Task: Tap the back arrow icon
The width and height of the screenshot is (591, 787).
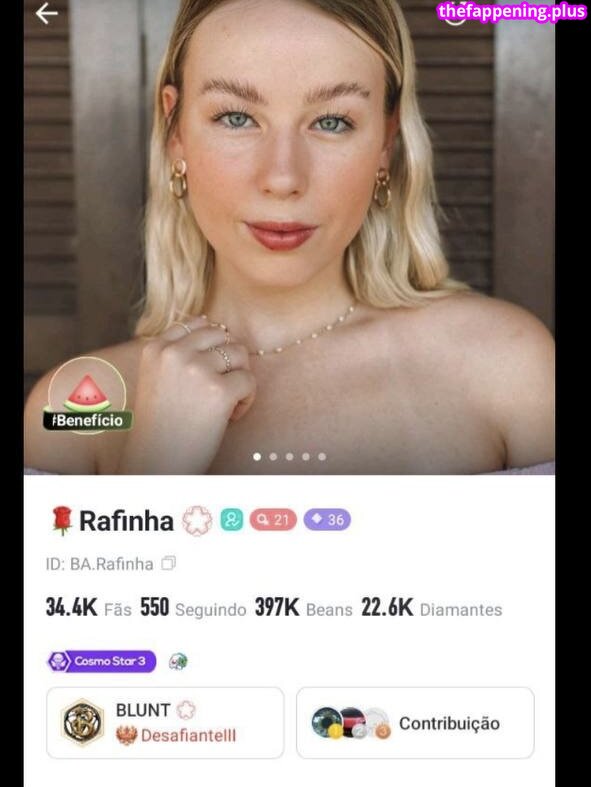Action: 47,13
